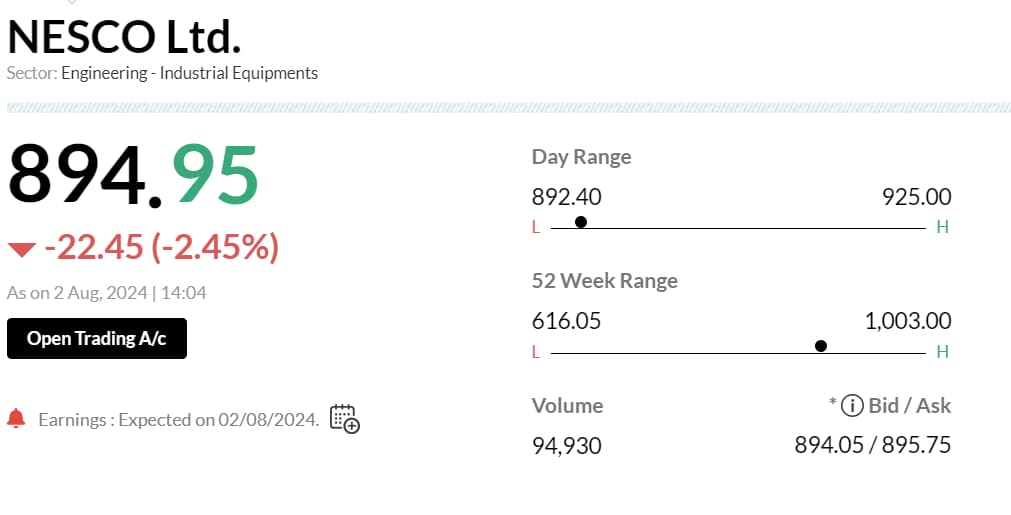Click the NESCO Ltd. company title
This screenshot has width=1011, height=515.
click(x=124, y=37)
